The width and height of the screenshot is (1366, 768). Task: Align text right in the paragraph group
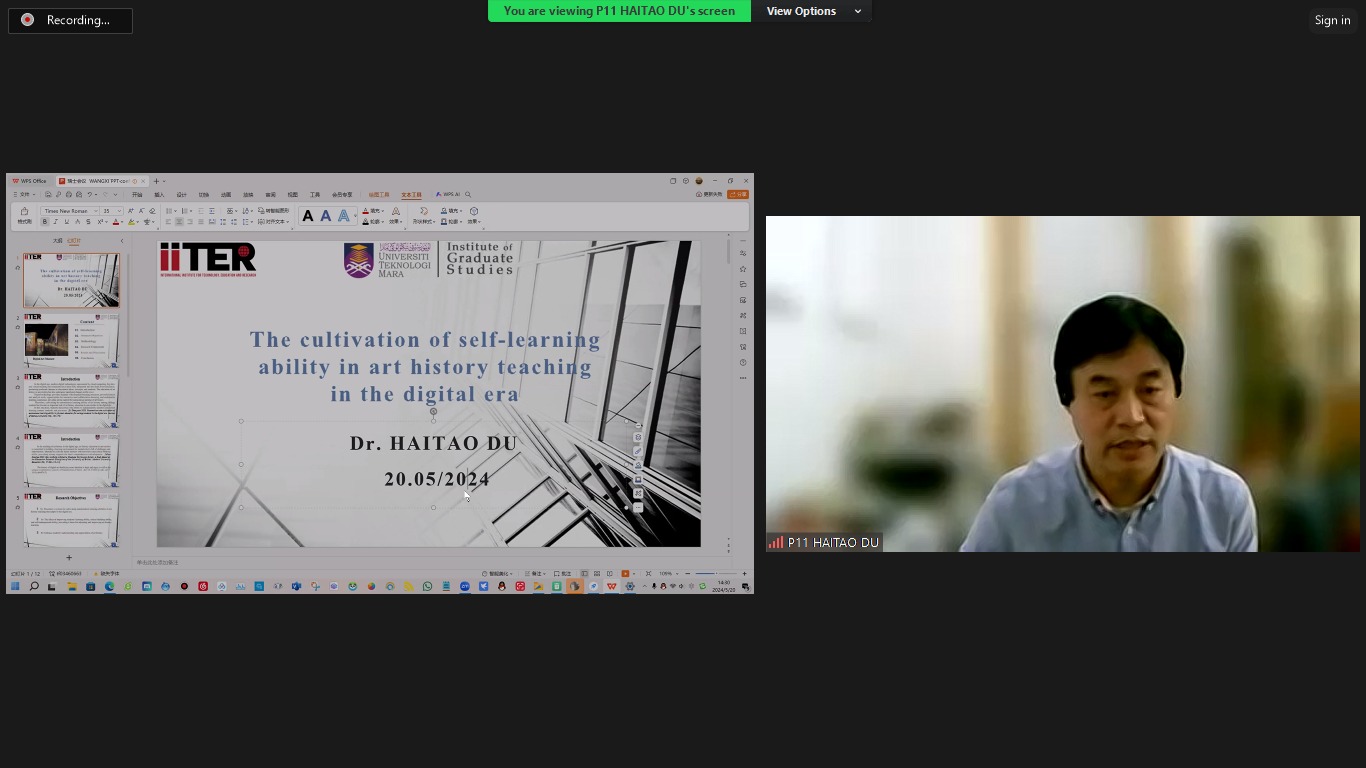pos(190,222)
